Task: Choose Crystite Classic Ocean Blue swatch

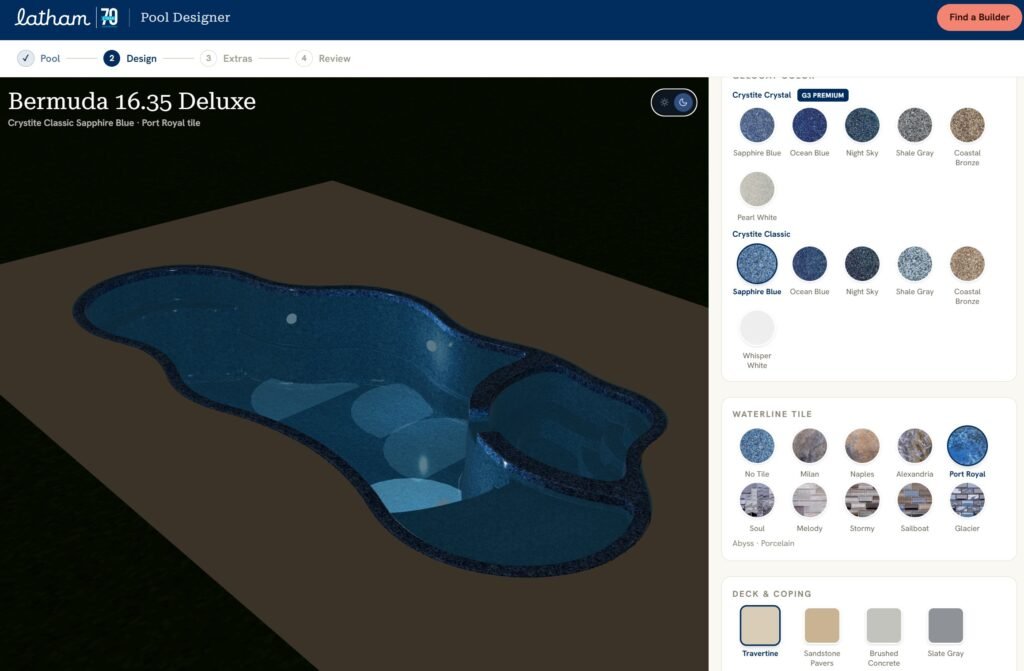Action: point(809,264)
